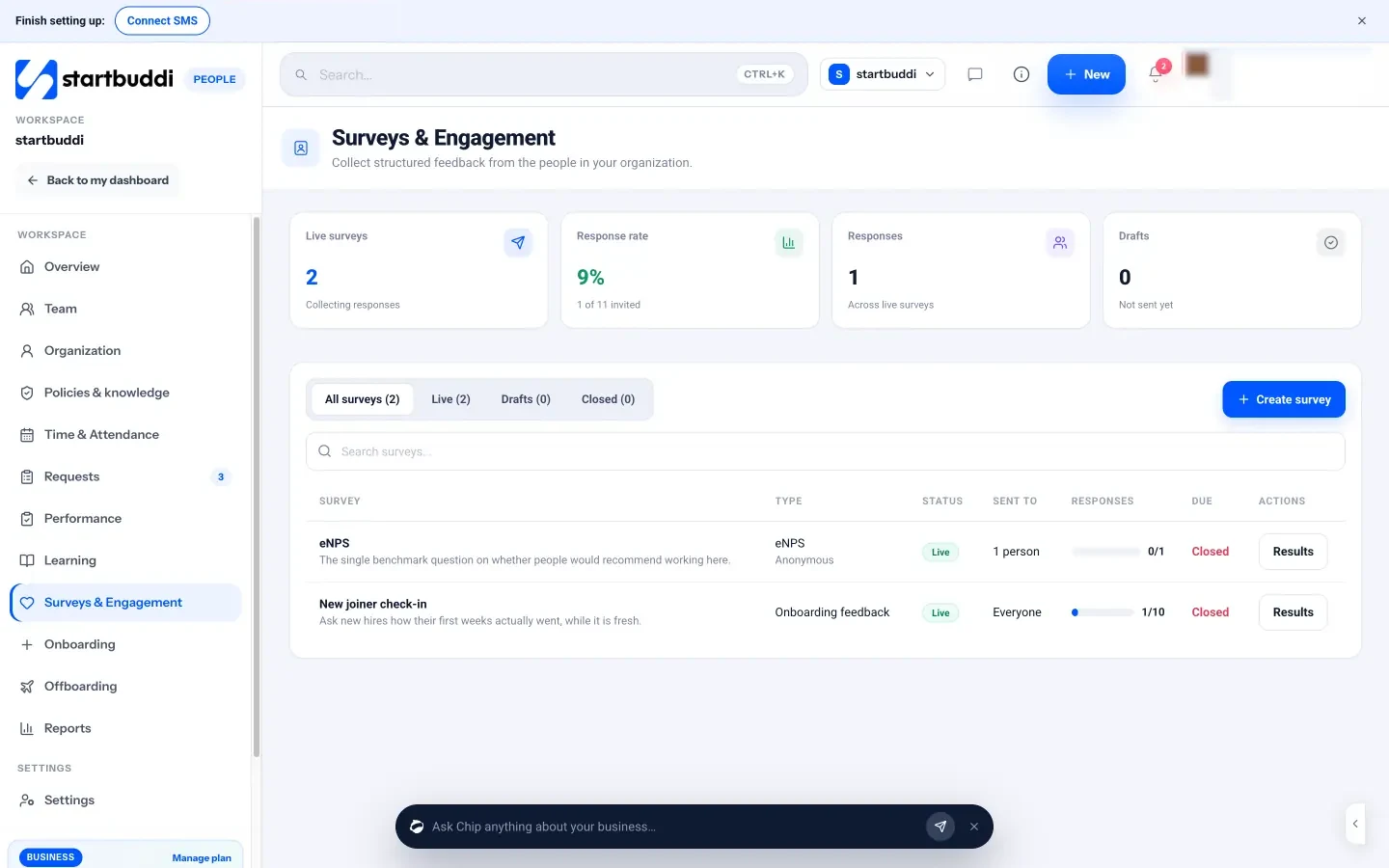View Results for New joiner check-in
The width and height of the screenshot is (1389, 868).
click(1293, 612)
